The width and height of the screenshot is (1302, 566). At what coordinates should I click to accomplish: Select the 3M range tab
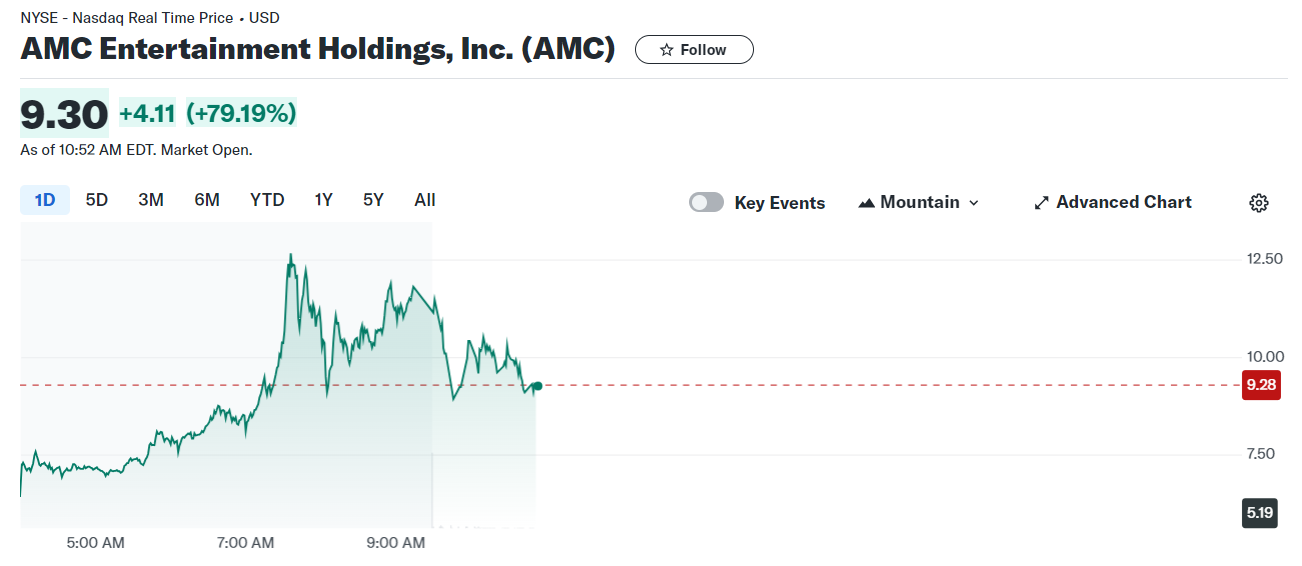[151, 200]
